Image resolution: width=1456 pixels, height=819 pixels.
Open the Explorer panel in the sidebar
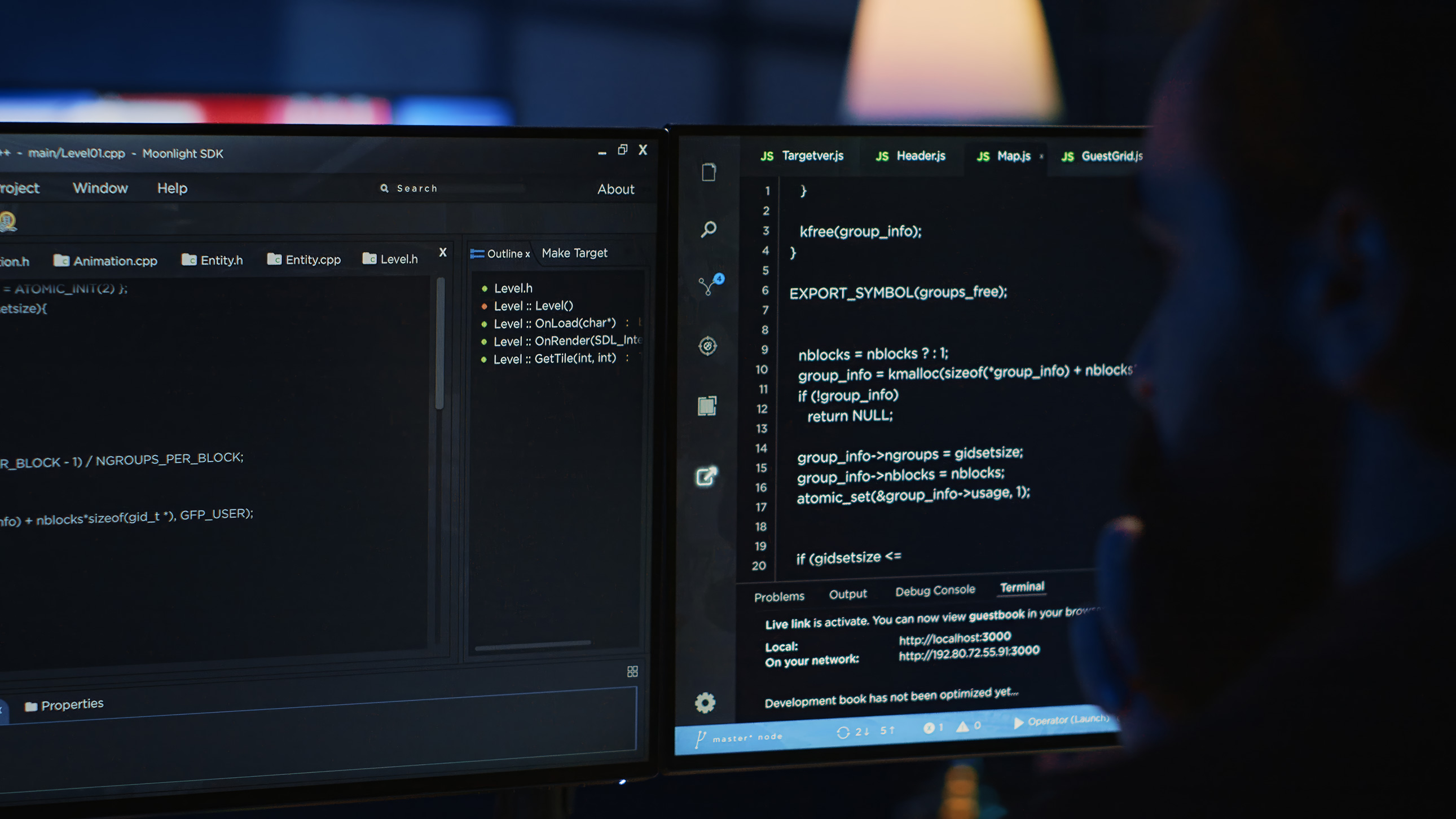point(708,174)
